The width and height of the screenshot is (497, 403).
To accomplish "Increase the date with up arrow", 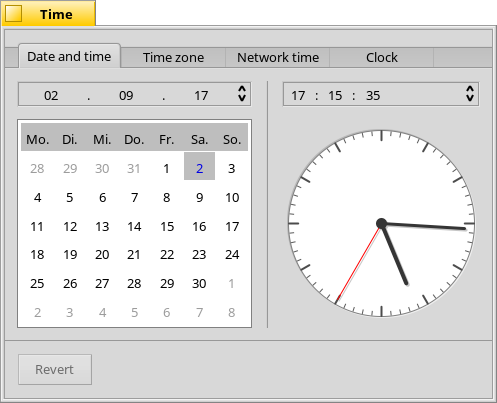I will point(242,89).
